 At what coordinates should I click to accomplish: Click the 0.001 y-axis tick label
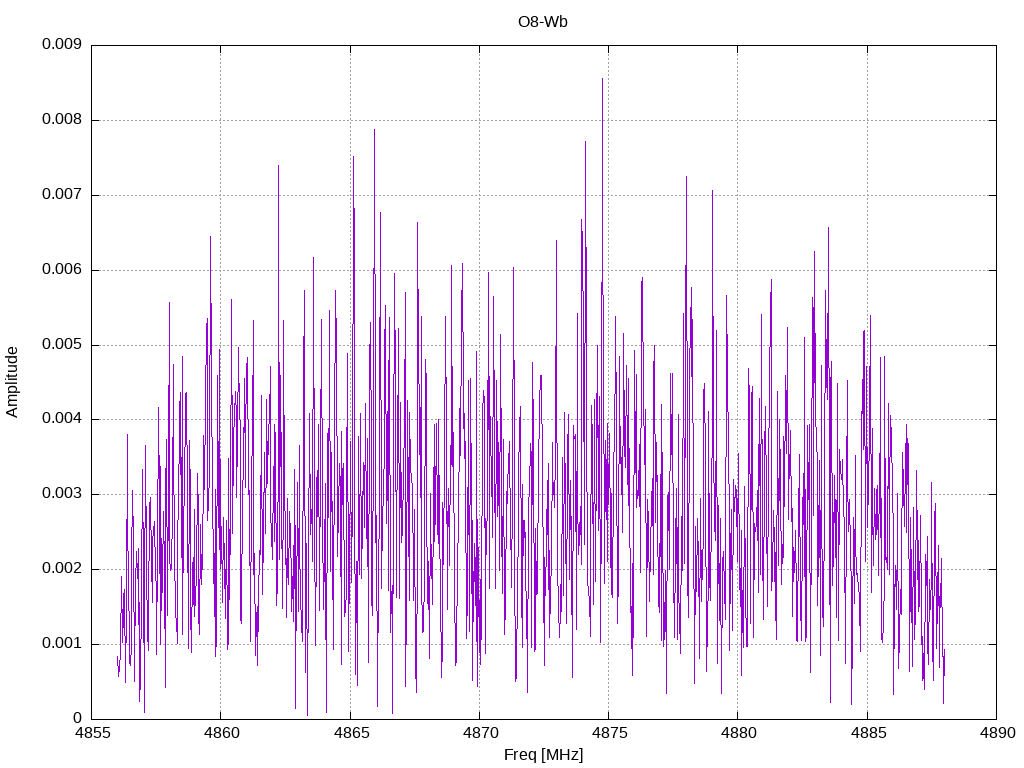[62, 644]
